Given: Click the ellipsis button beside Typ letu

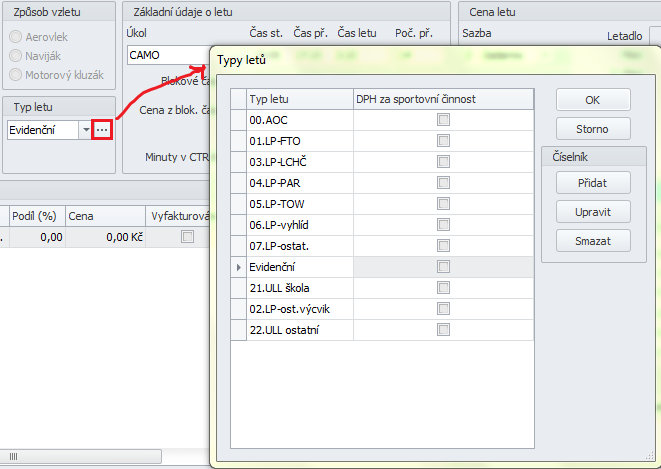Looking at the screenshot, I should [x=101, y=130].
